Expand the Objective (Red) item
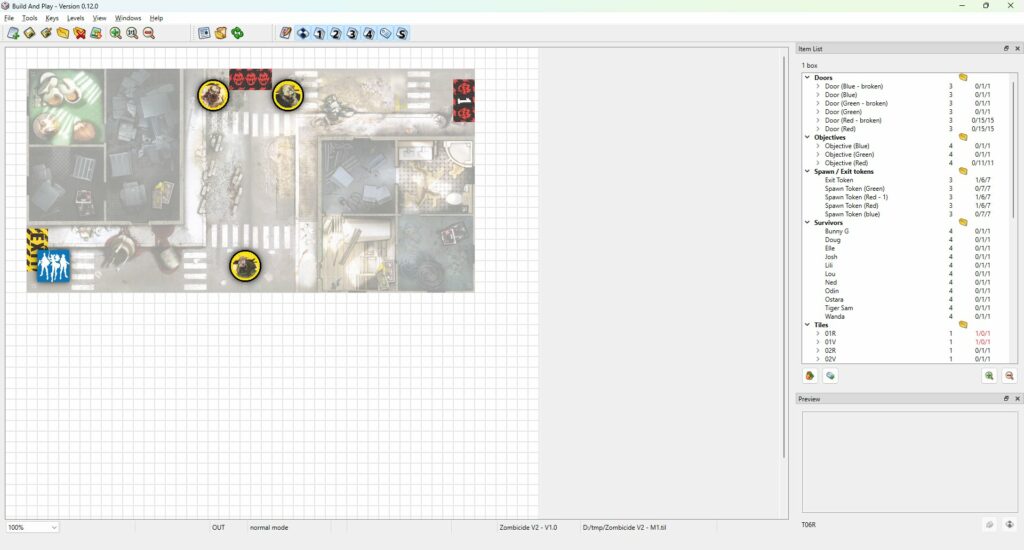This screenshot has height=550, width=1024. pyautogui.click(x=818, y=163)
